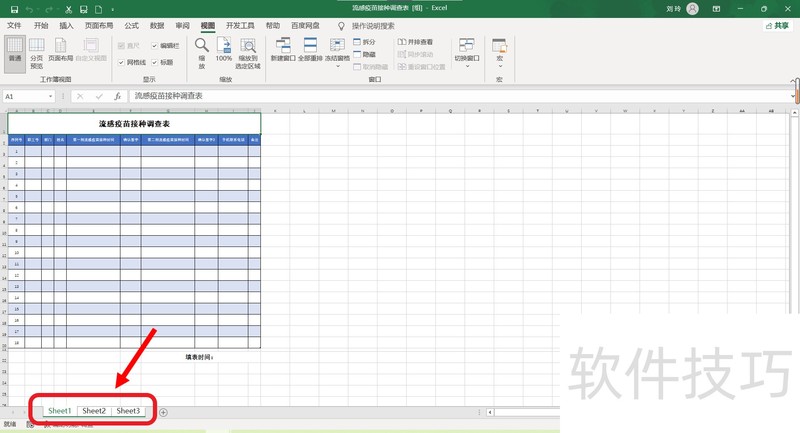Viewport: 800px width, 433px height.
Task: Click Arrange All (全部重排) windows
Action: (x=310, y=50)
